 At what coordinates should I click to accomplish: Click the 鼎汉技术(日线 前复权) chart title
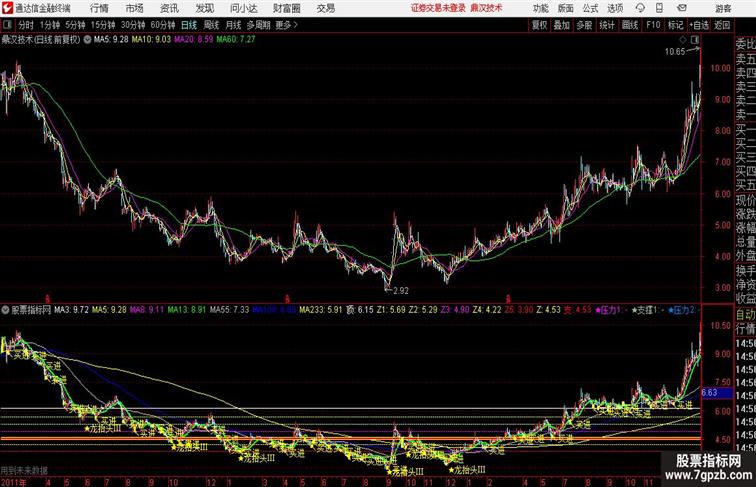[x=40, y=40]
